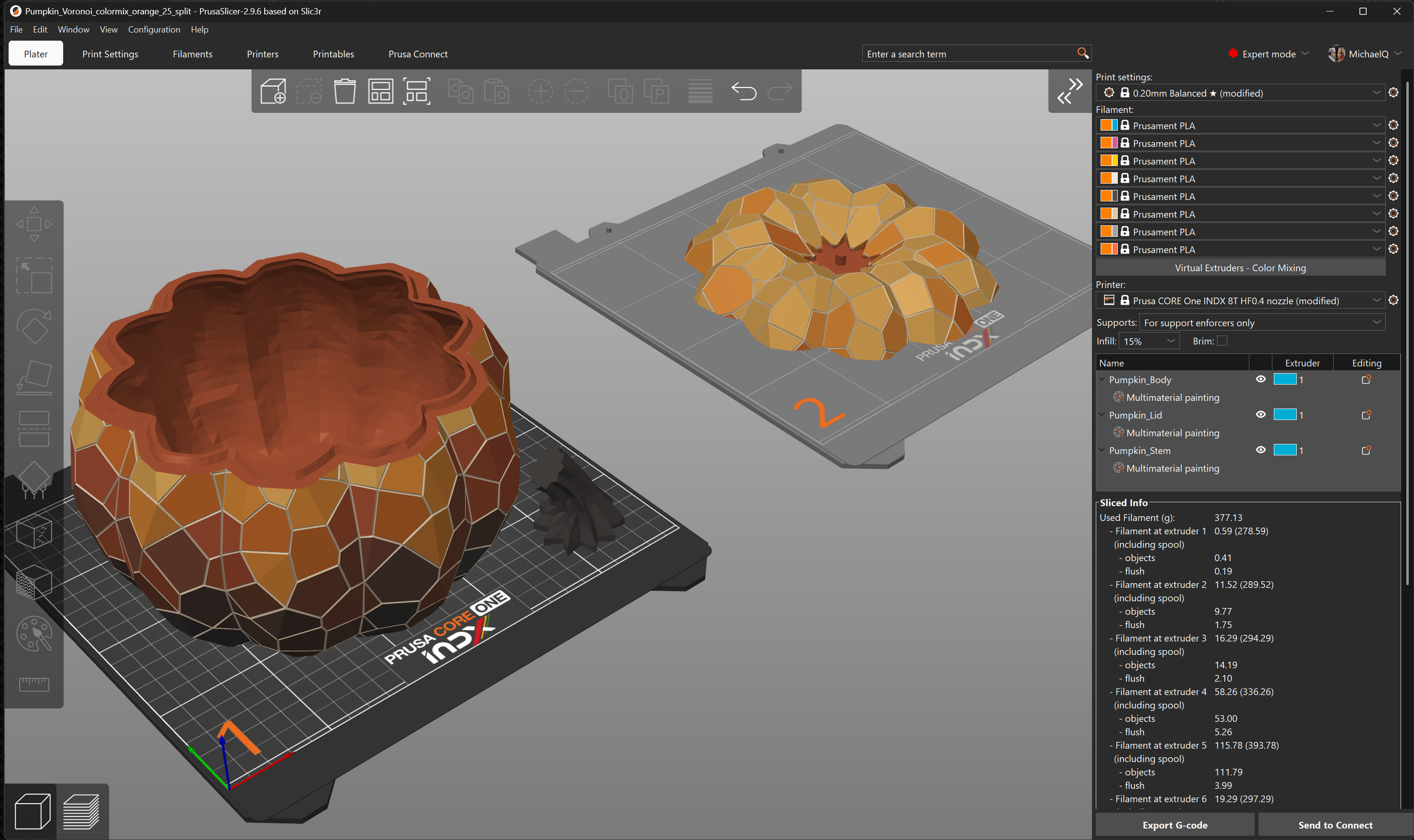
Task: Select the Cut tool in left toolbar
Action: [x=34, y=429]
